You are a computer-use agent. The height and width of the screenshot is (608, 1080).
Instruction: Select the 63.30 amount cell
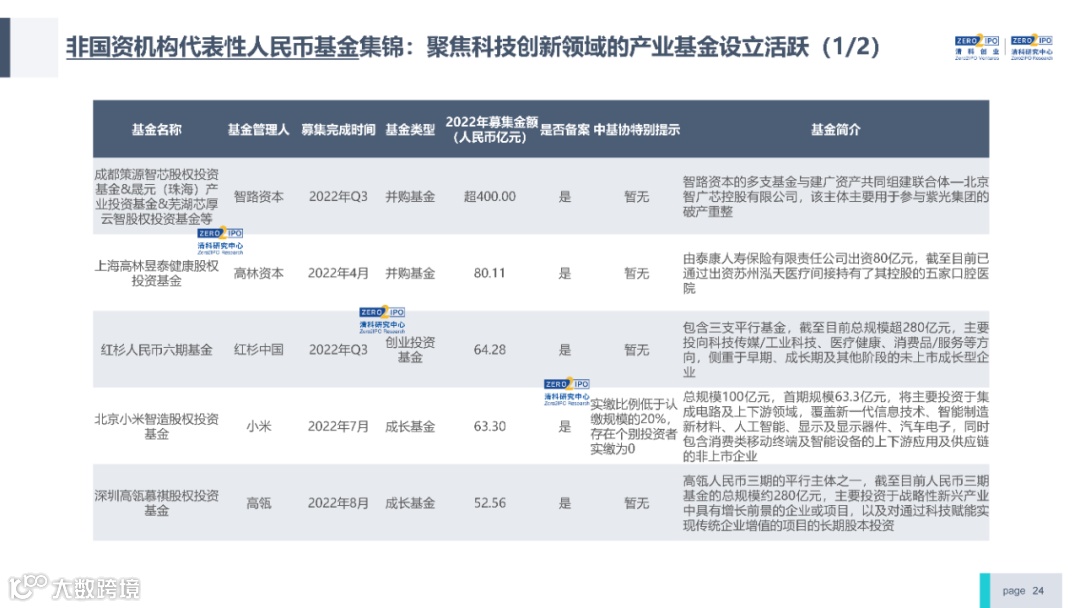(x=490, y=426)
